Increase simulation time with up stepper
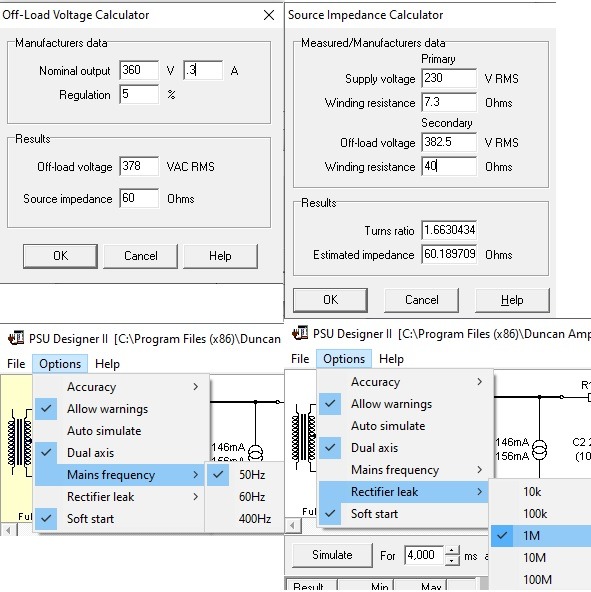Image resolution: width=591 pixels, height=592 pixels. (452, 550)
